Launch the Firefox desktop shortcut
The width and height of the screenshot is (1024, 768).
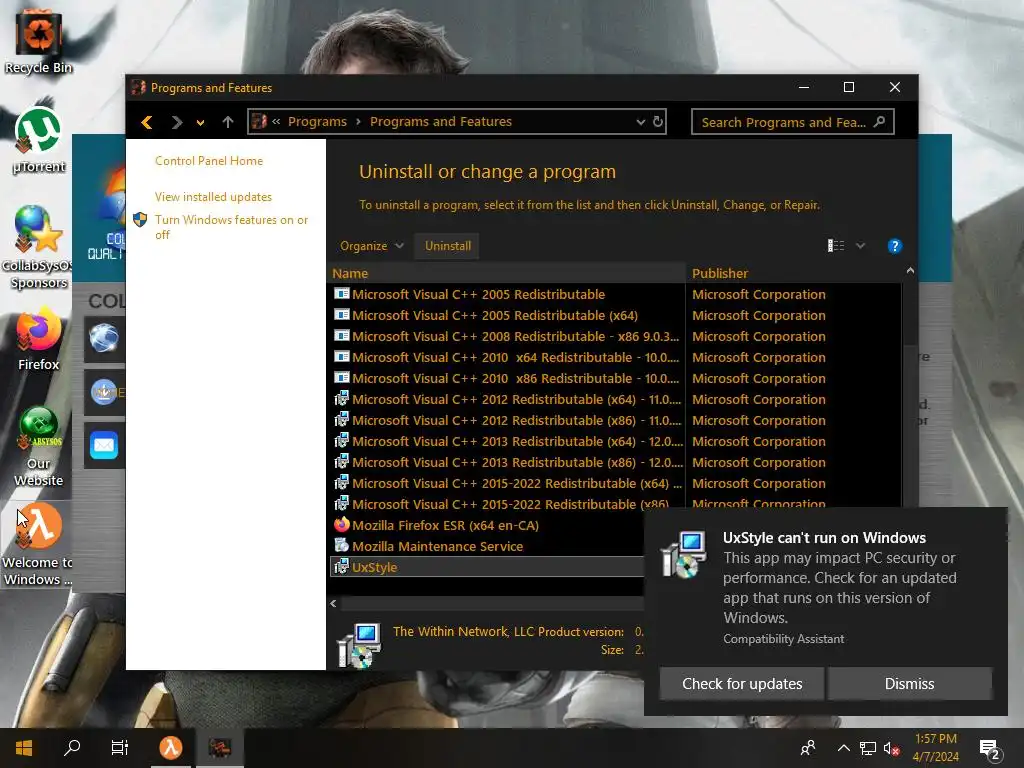click(x=39, y=340)
